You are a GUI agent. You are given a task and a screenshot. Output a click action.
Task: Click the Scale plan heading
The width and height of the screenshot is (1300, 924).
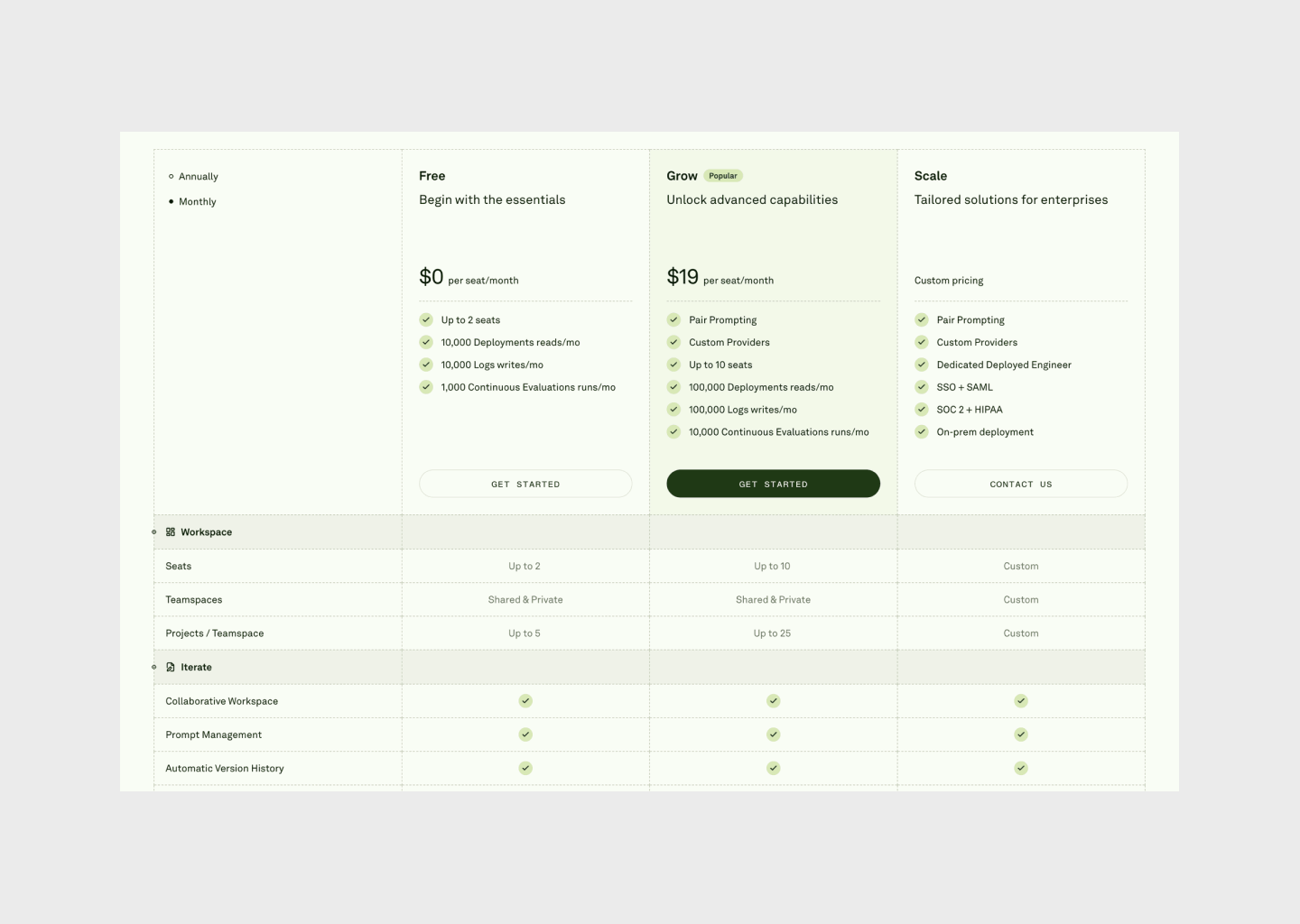pos(930,176)
